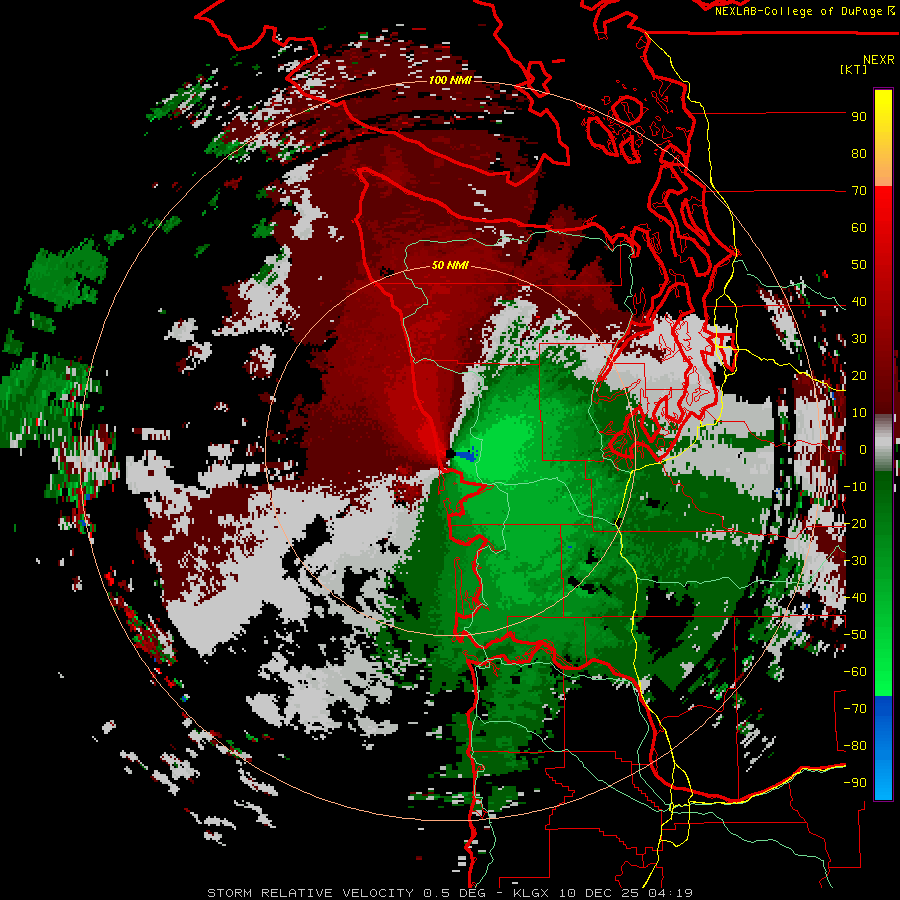Click the 20 value on the velocity scale

(859, 376)
